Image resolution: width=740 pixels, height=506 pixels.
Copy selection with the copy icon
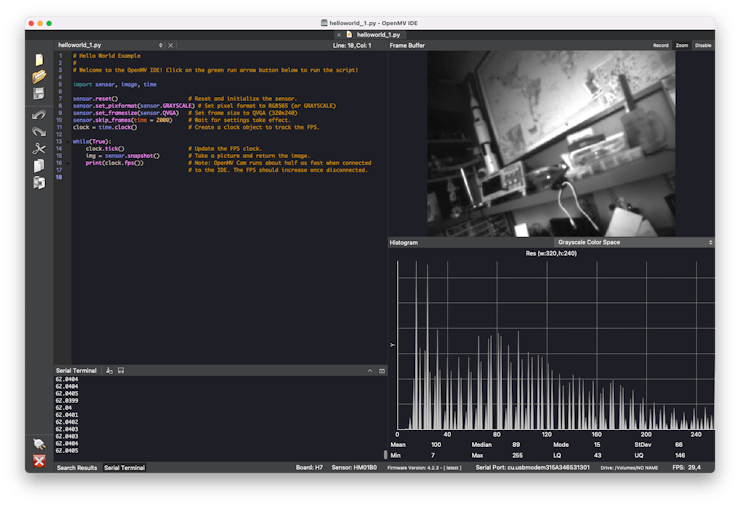click(39, 166)
